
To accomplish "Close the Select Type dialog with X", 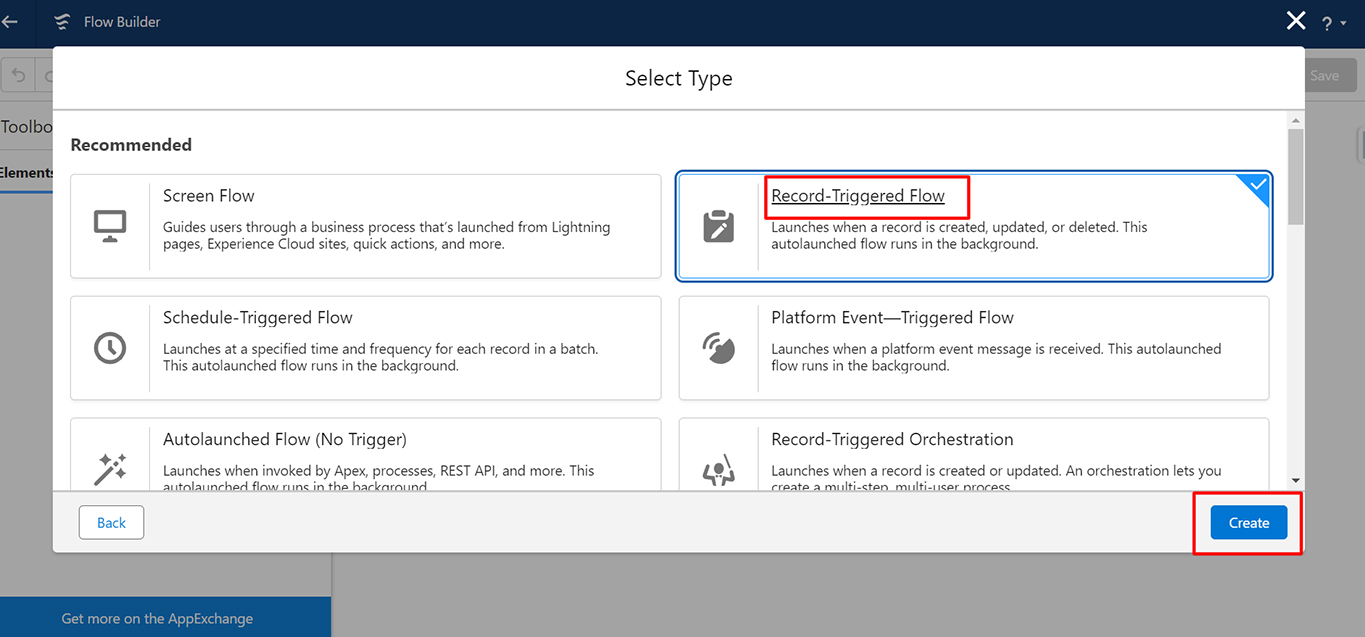I will tap(1296, 20).
